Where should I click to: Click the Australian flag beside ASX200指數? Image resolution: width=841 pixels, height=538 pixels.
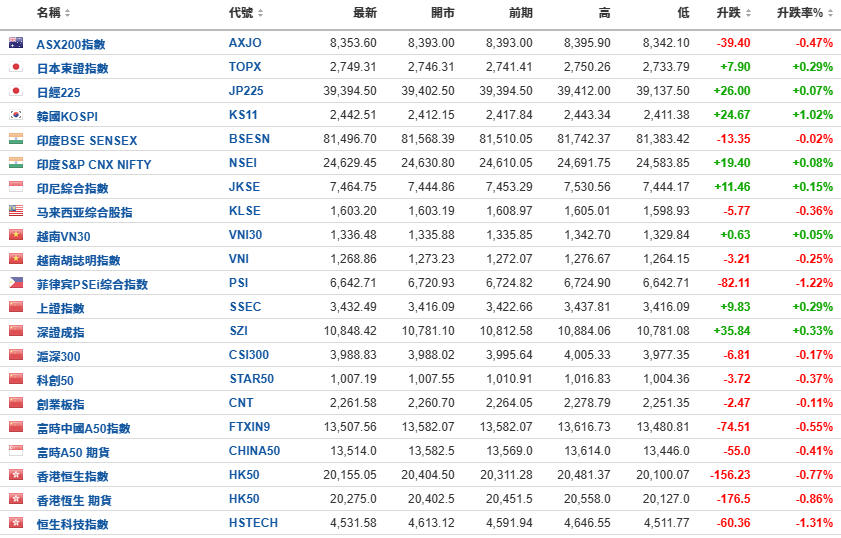click(15, 43)
